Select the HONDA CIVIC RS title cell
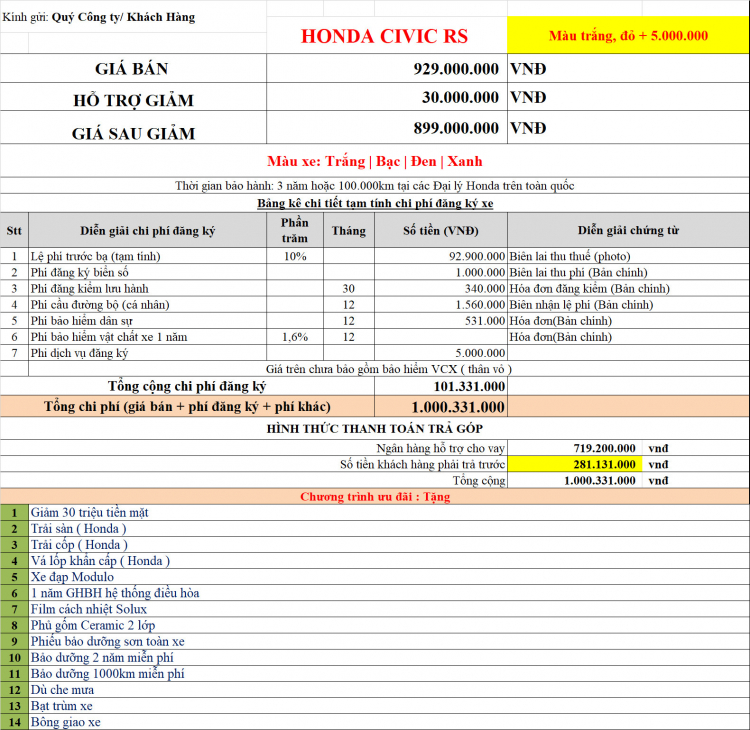Screen dimensions: 750x730 tap(386, 35)
